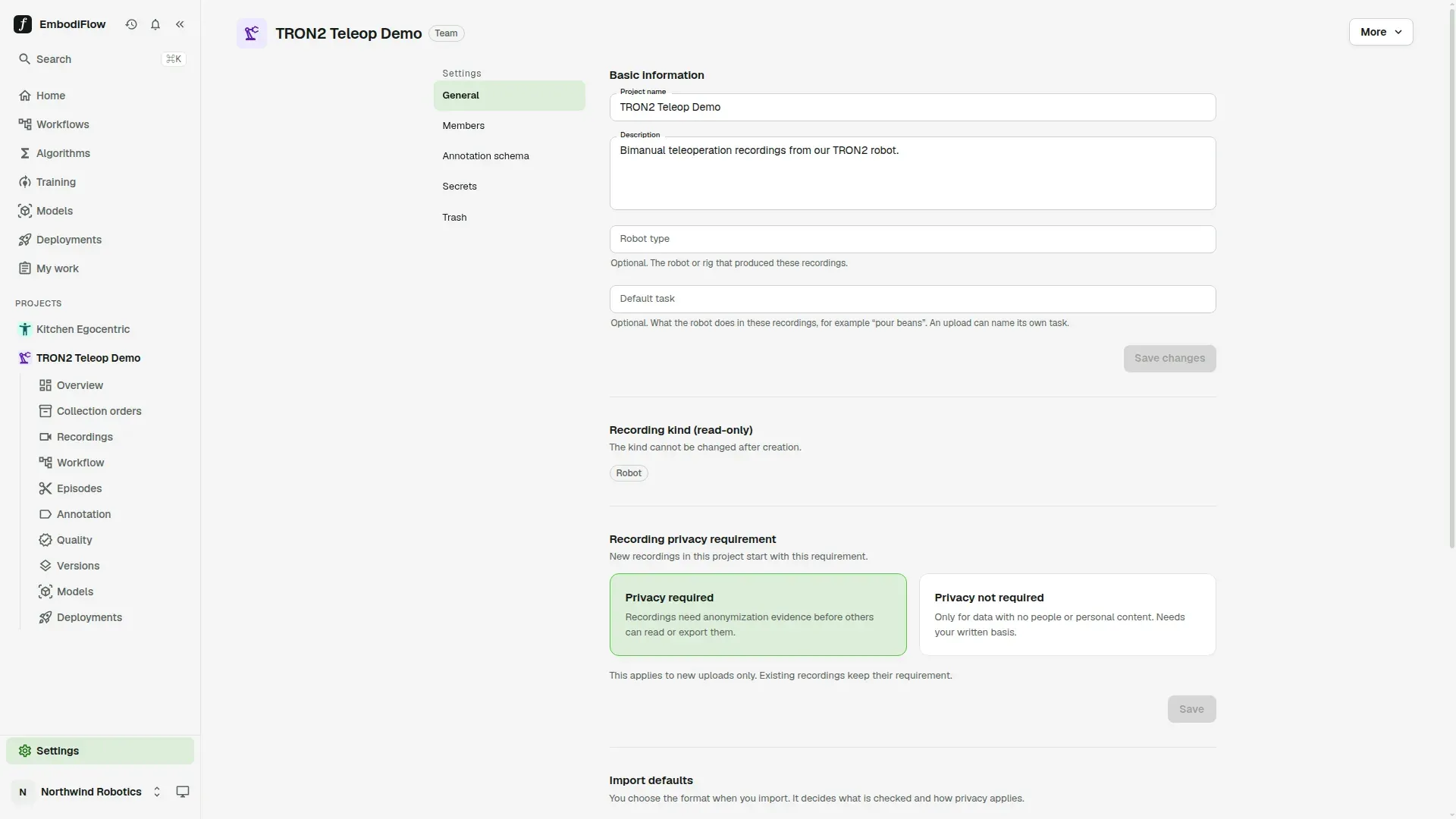Open the Members settings tab
1456x819 pixels.
click(509, 126)
